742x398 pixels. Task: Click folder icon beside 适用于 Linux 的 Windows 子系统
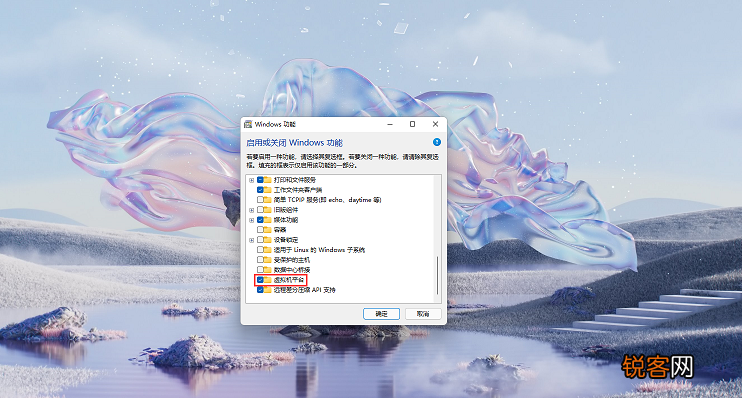pos(268,249)
